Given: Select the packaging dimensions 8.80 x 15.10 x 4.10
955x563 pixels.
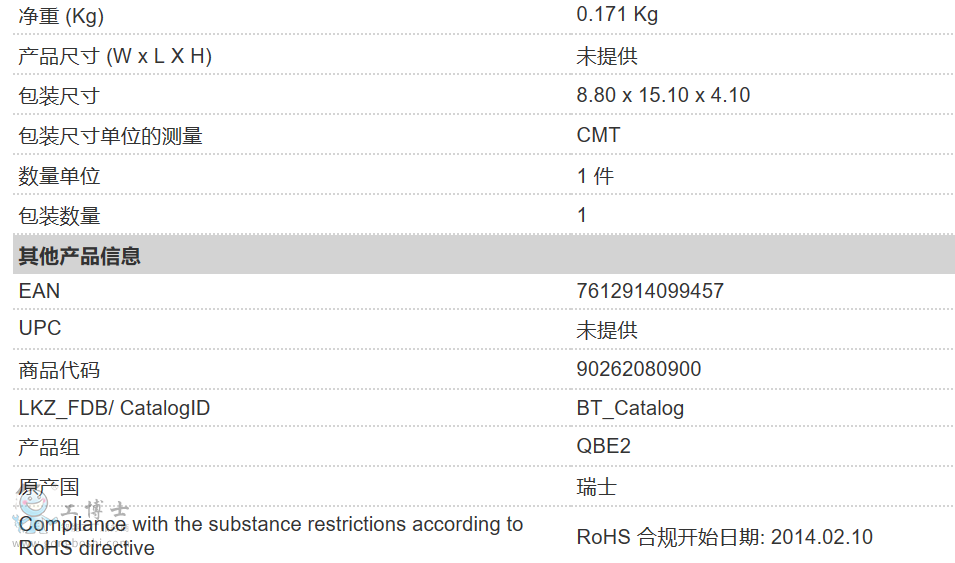Looking at the screenshot, I should pyautogui.click(x=663, y=96).
